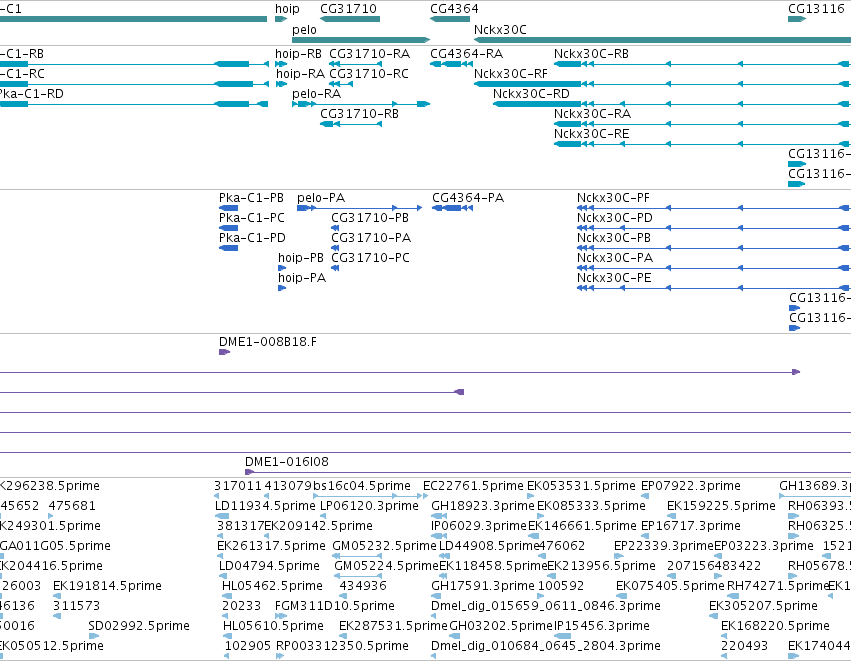This screenshot has height=661, width=851.
Task: Open the Nckx30C-RD transcript label
Action: click(x=531, y=94)
